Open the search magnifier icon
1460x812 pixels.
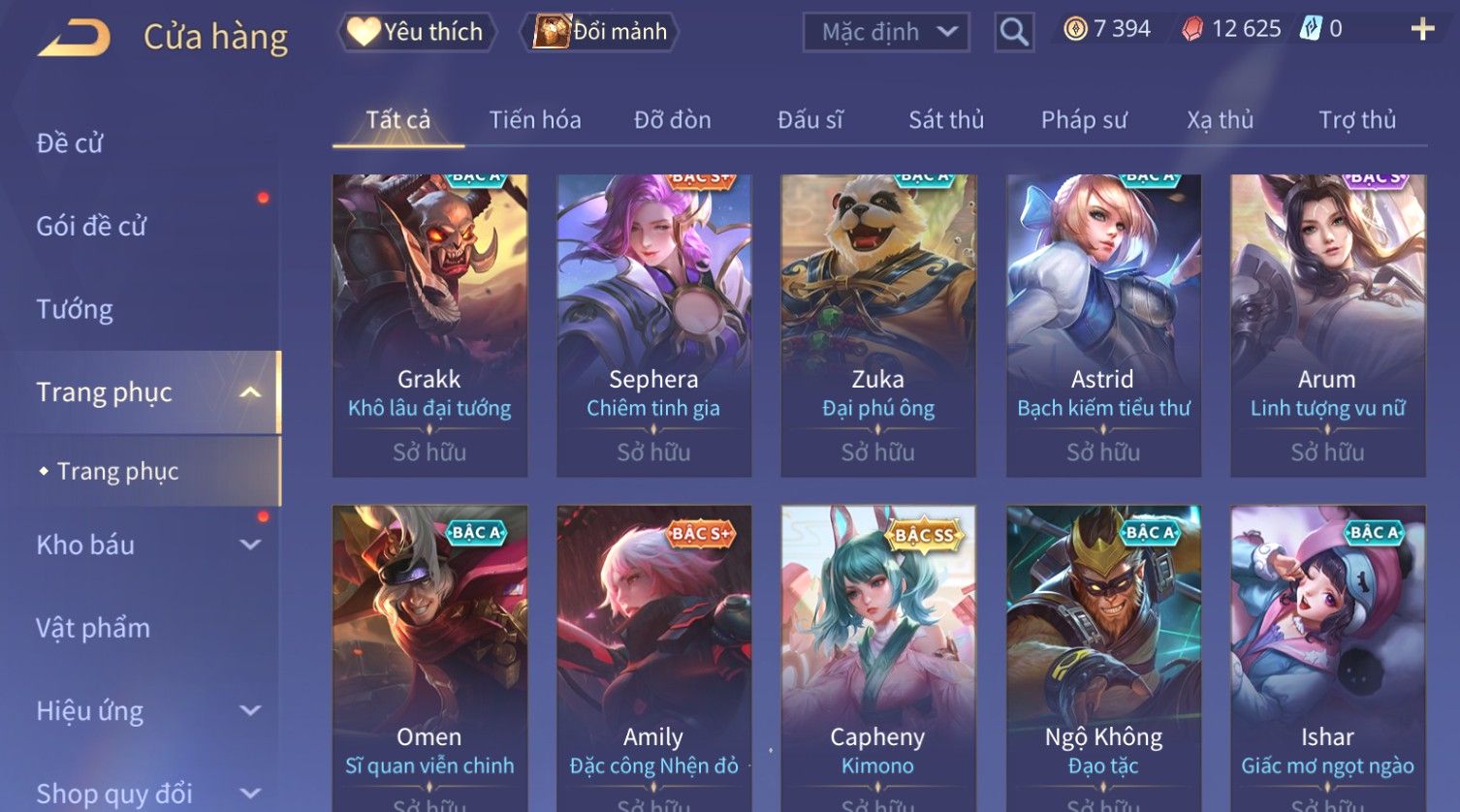[x=1014, y=32]
